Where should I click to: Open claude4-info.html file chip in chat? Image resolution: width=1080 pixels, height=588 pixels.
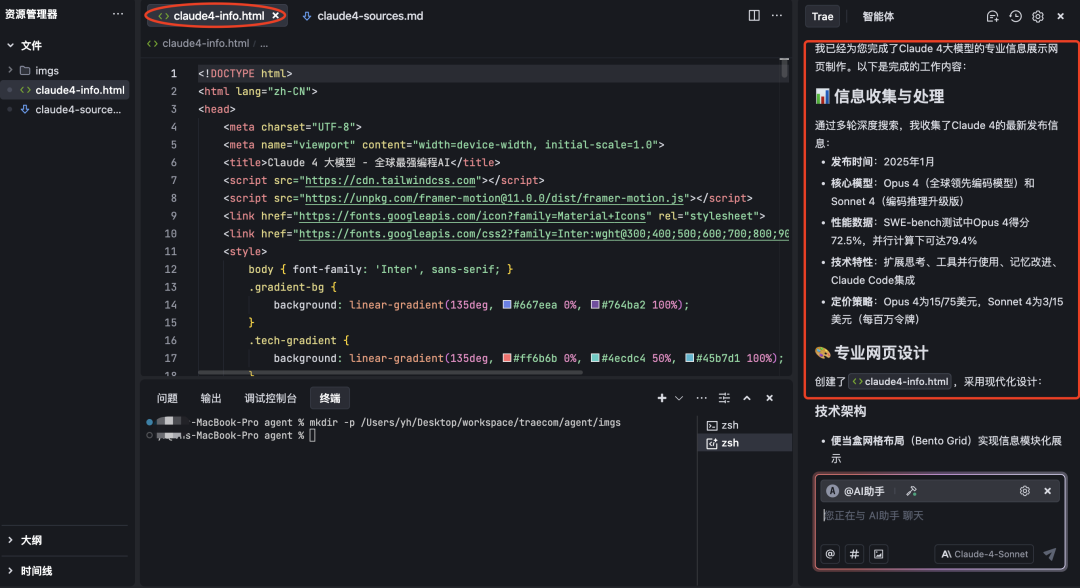click(x=901, y=381)
